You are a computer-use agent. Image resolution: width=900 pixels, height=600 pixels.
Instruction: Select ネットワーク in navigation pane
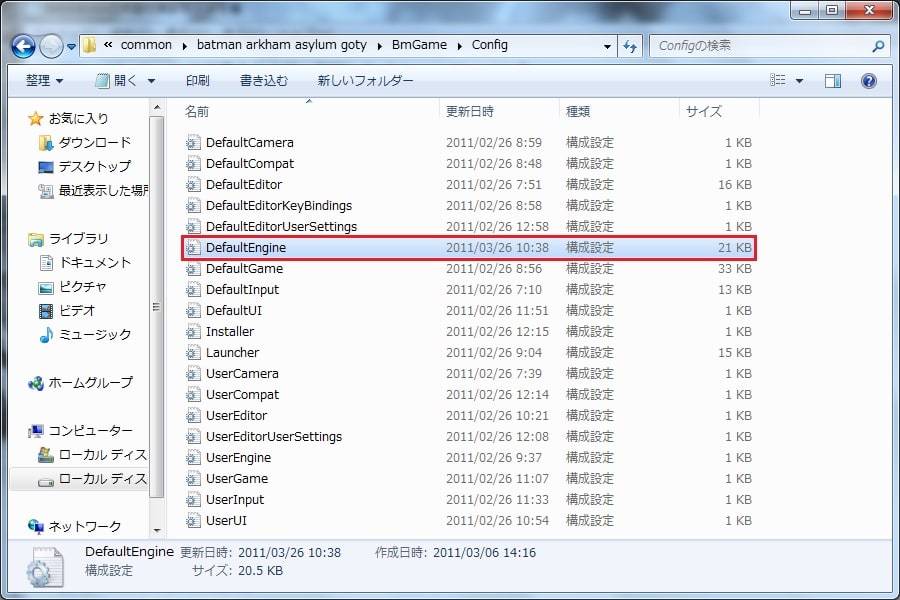click(x=84, y=527)
